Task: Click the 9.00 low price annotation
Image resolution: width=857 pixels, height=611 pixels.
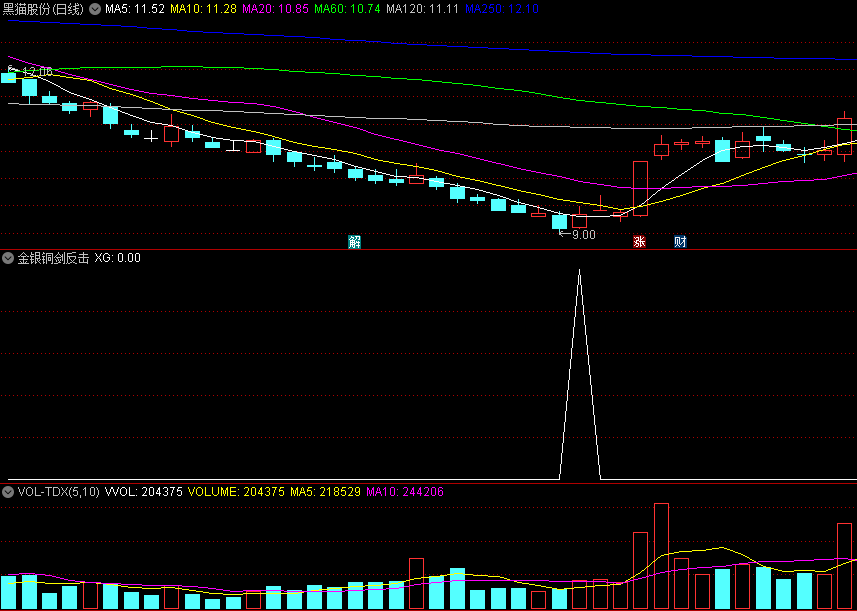Action: [583, 234]
